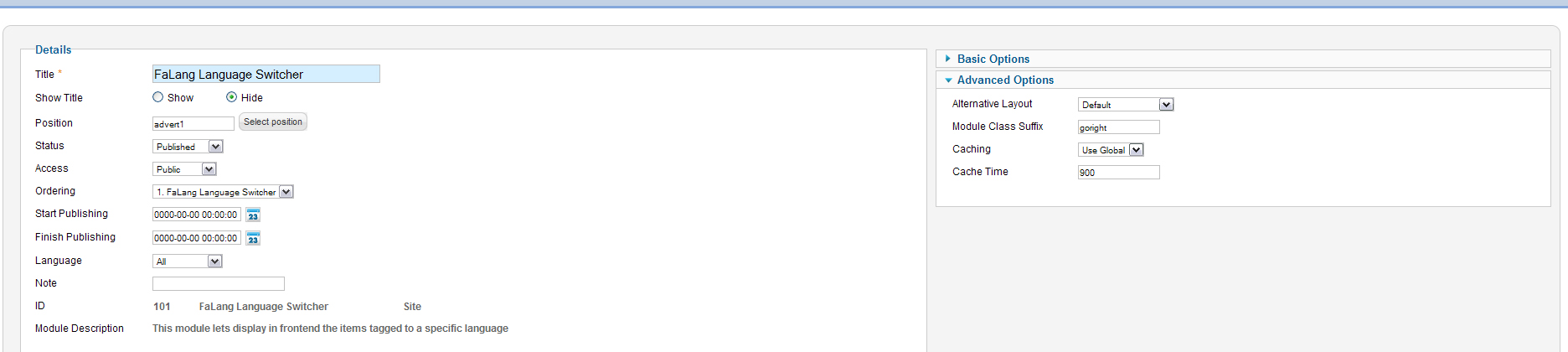Click the Module Class Suffix field
Image resolution: width=1568 pixels, height=352 pixels.
point(1119,127)
